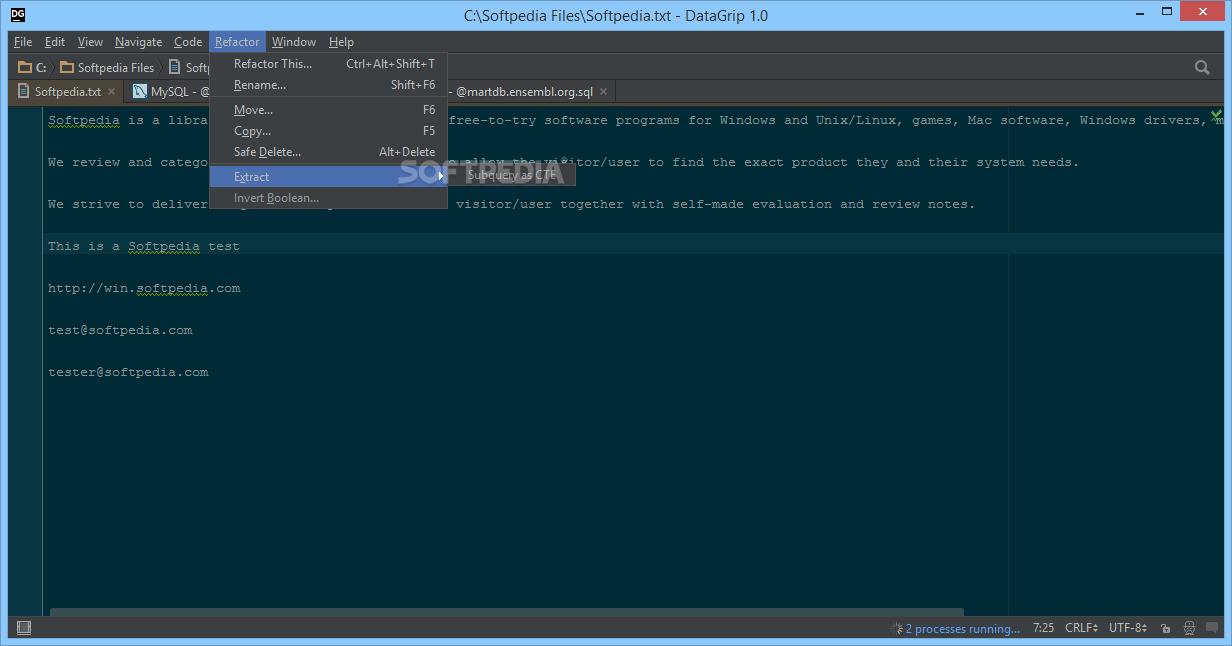The height and width of the screenshot is (646, 1232).
Task: Open the File menu
Action: point(23,42)
